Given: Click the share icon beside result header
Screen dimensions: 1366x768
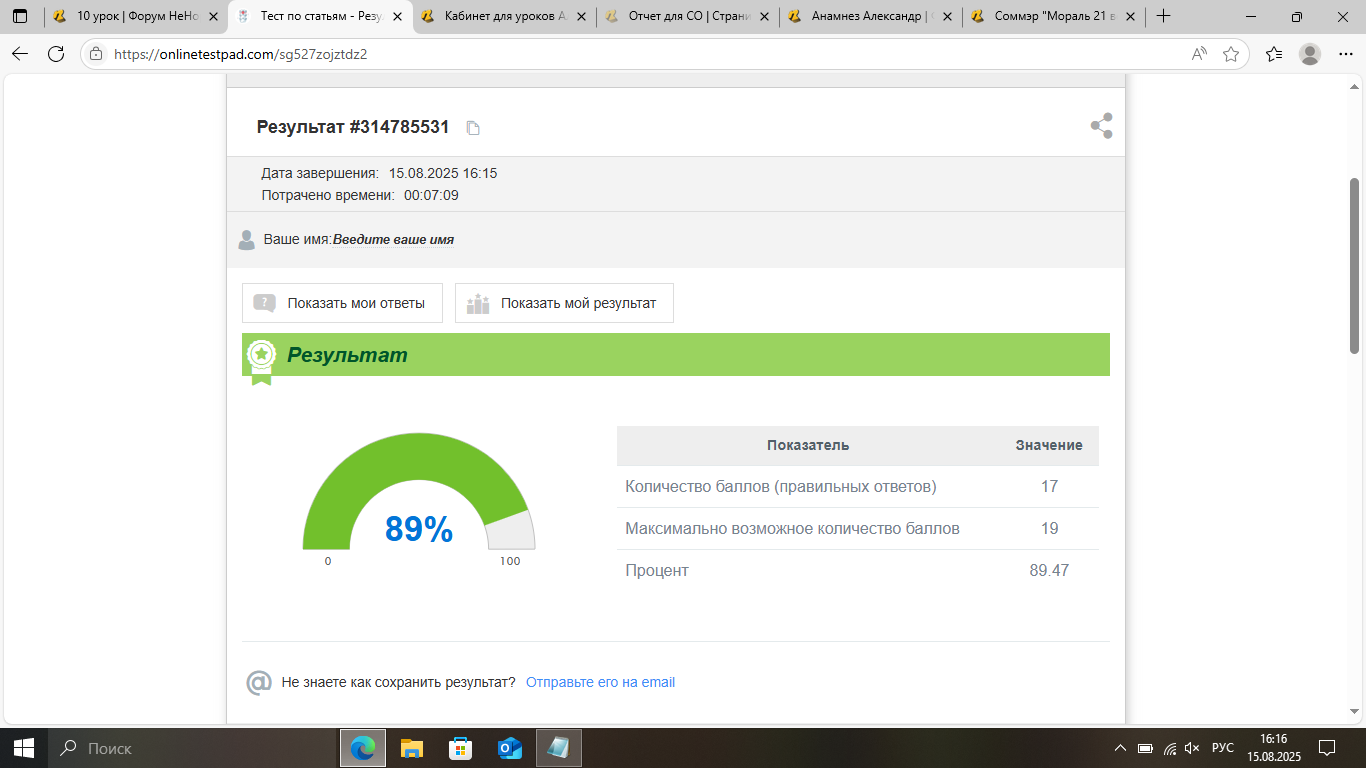Looking at the screenshot, I should click(1101, 126).
